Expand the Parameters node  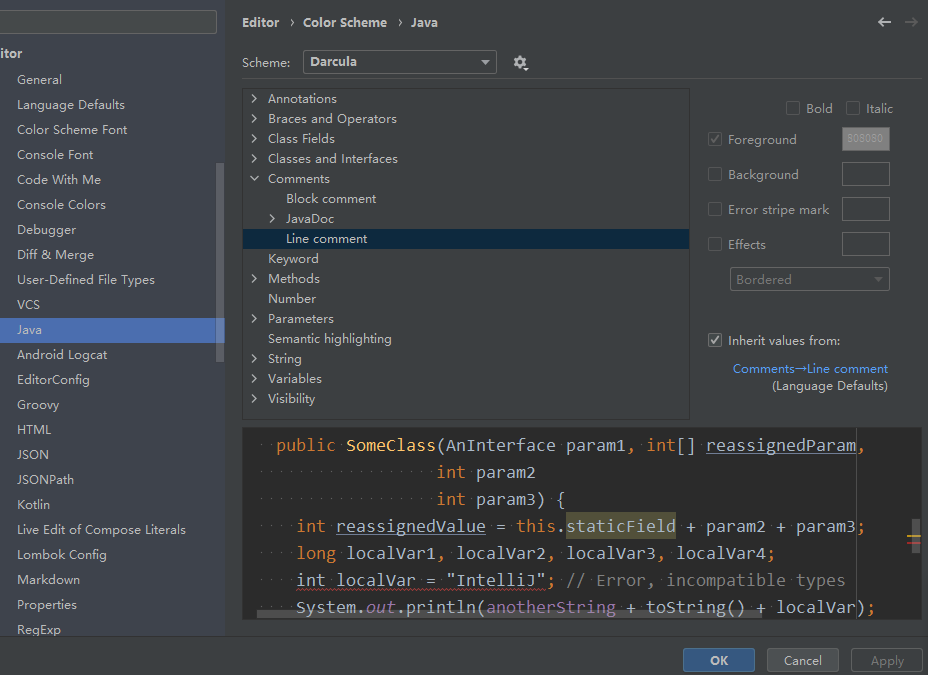[x=254, y=318]
